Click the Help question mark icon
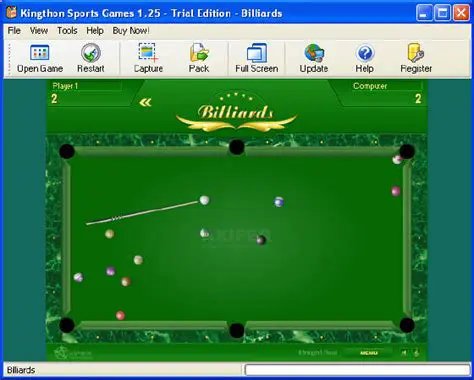Screen dimensions: 474x380 [365, 58]
